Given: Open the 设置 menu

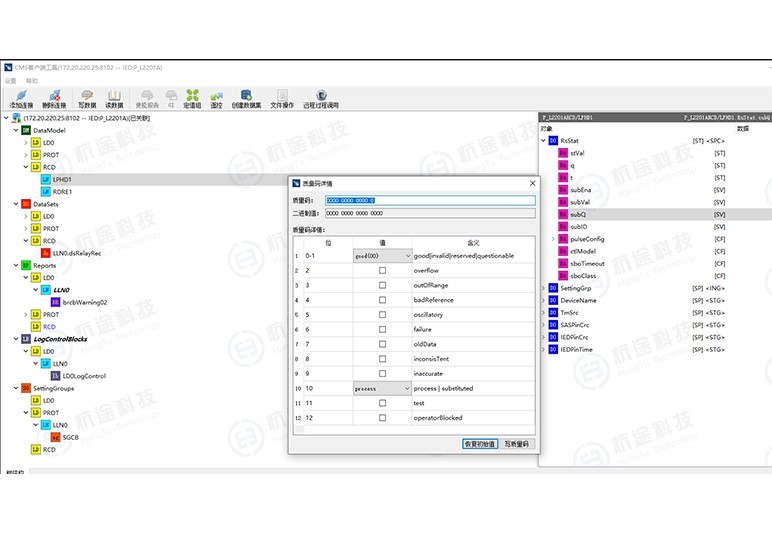Looking at the screenshot, I should [10, 80].
